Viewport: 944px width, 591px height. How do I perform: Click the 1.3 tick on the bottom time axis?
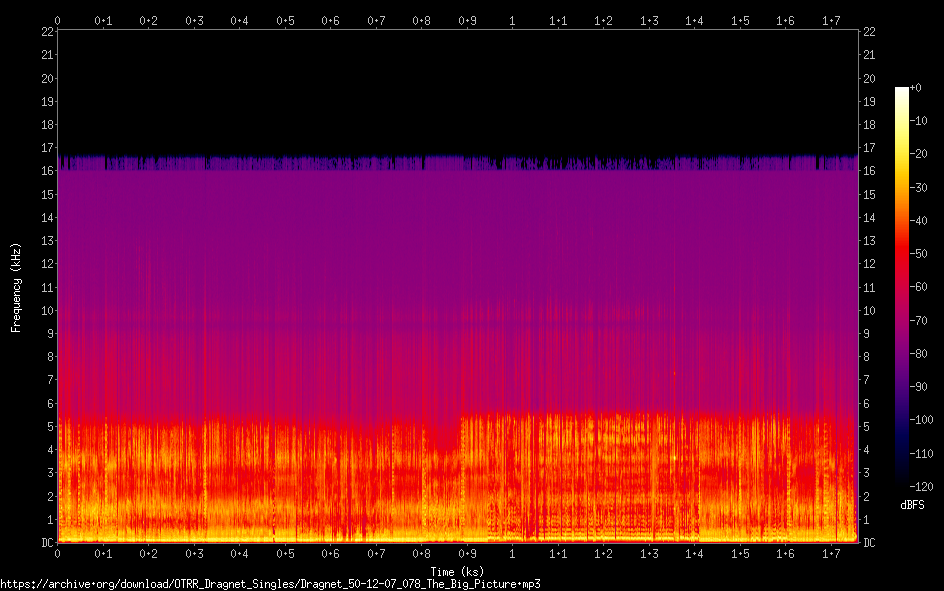click(649, 553)
